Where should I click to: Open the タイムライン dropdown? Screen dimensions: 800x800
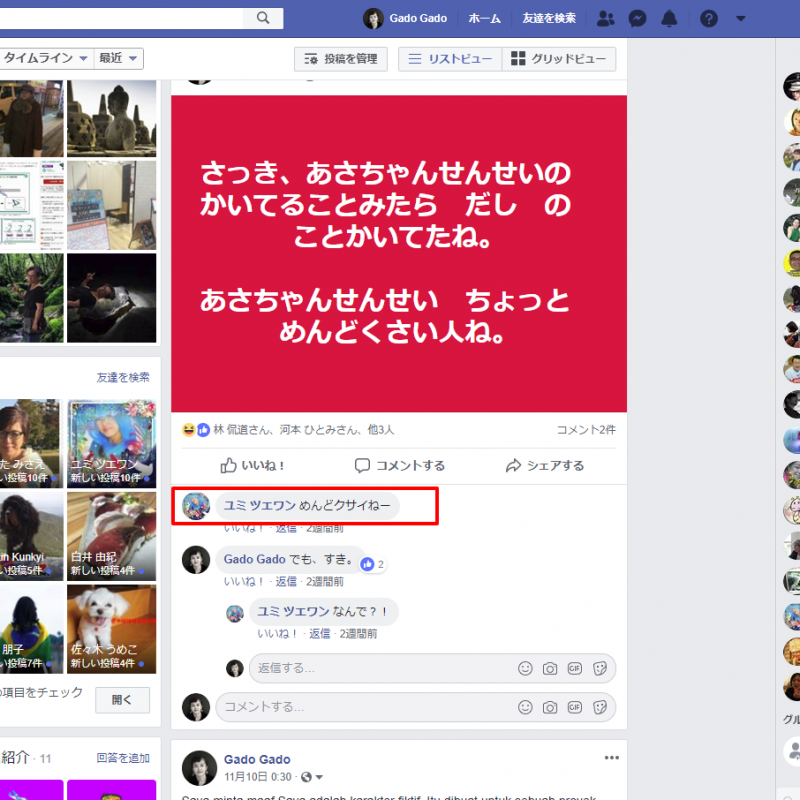point(45,58)
